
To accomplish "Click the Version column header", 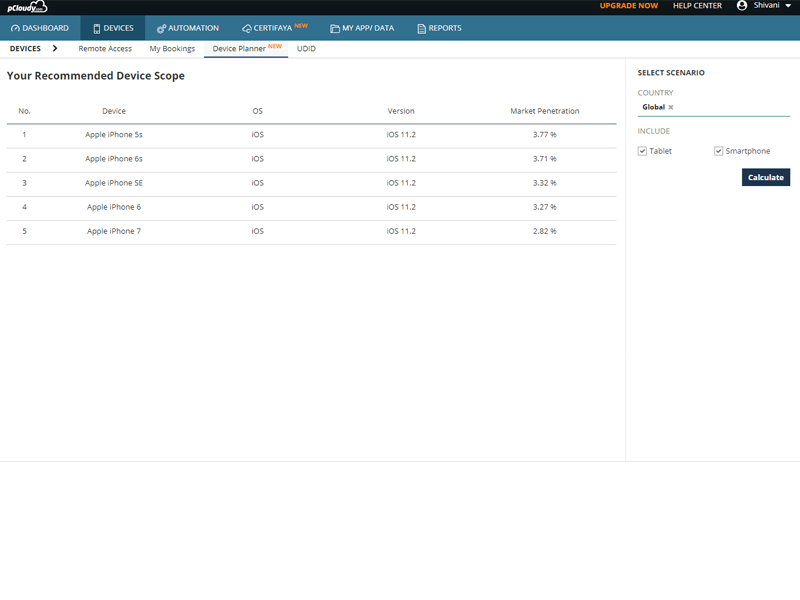I will click(401, 111).
